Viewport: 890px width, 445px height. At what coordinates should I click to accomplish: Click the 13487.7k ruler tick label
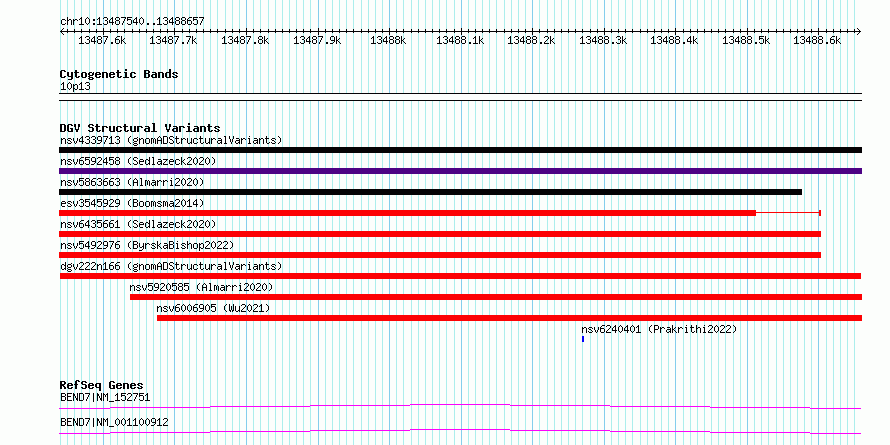pos(173,40)
